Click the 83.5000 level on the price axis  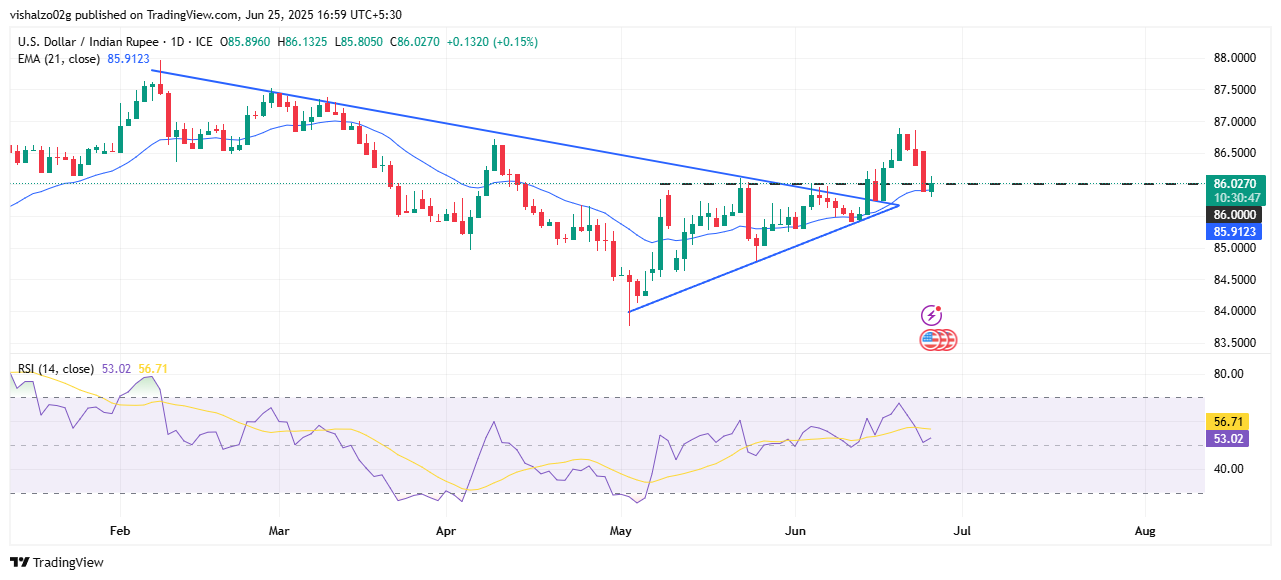[x=1236, y=343]
